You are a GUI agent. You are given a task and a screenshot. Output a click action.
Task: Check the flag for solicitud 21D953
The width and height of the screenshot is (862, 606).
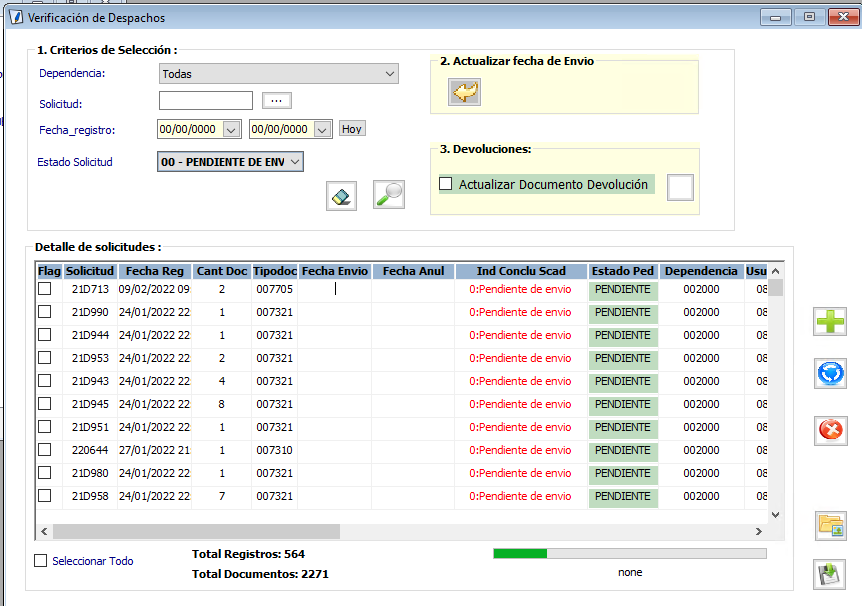(45, 358)
